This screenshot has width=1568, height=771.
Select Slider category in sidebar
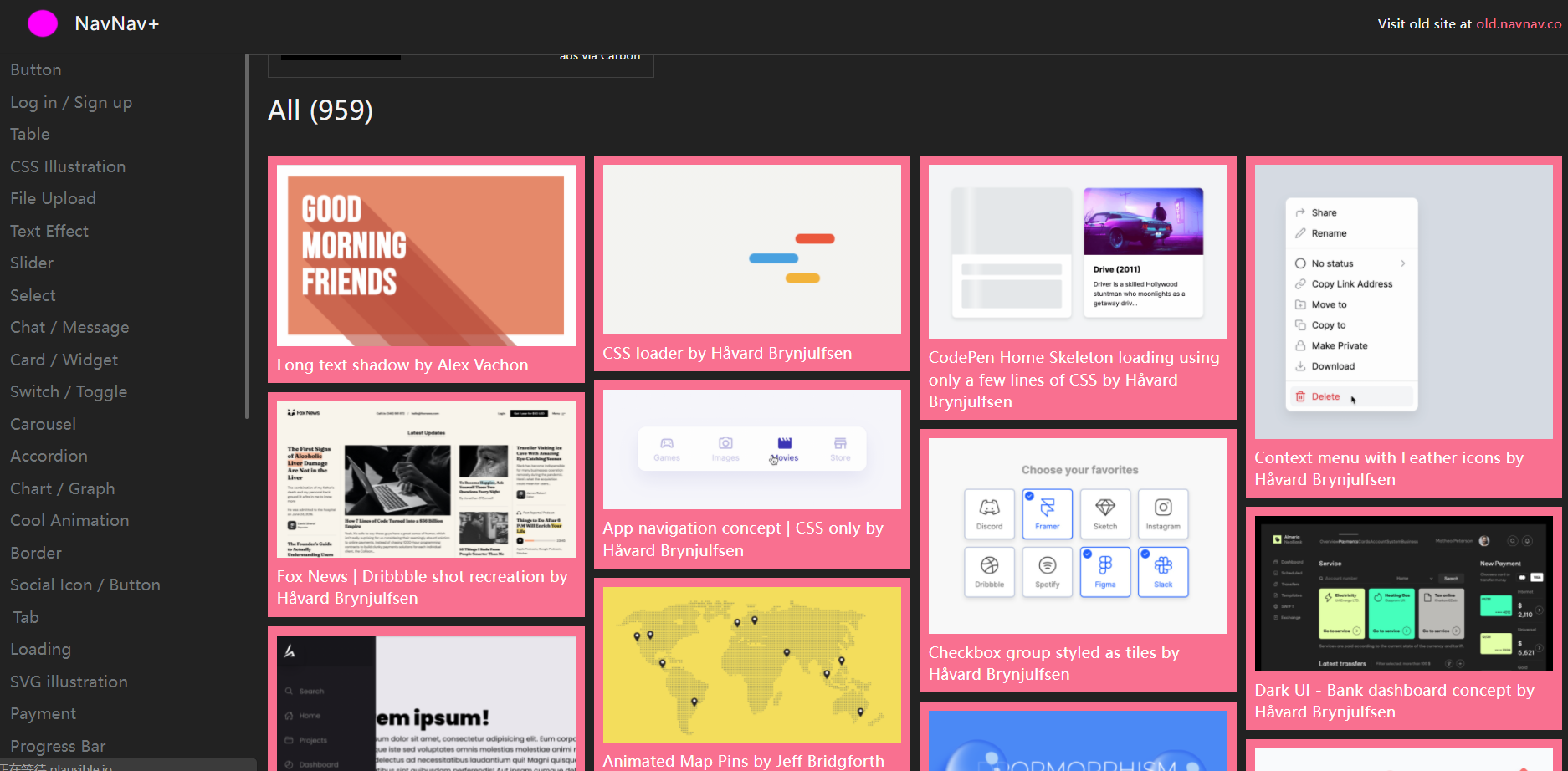click(x=32, y=263)
